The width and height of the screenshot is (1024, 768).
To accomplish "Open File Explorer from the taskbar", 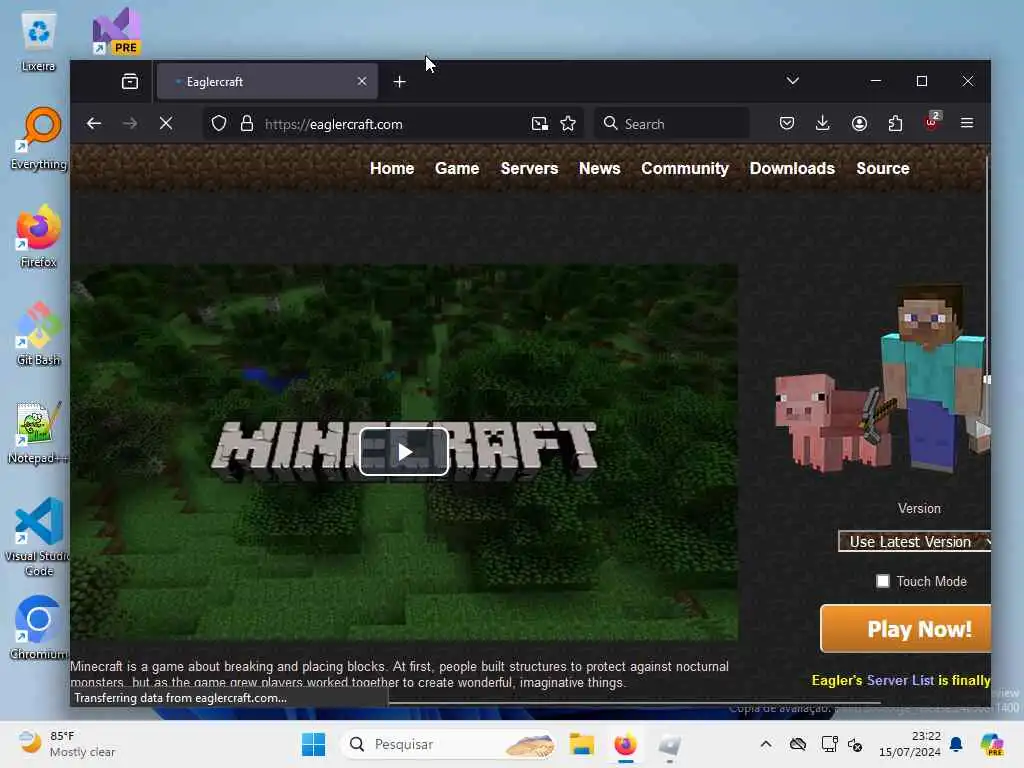I will (x=581, y=744).
